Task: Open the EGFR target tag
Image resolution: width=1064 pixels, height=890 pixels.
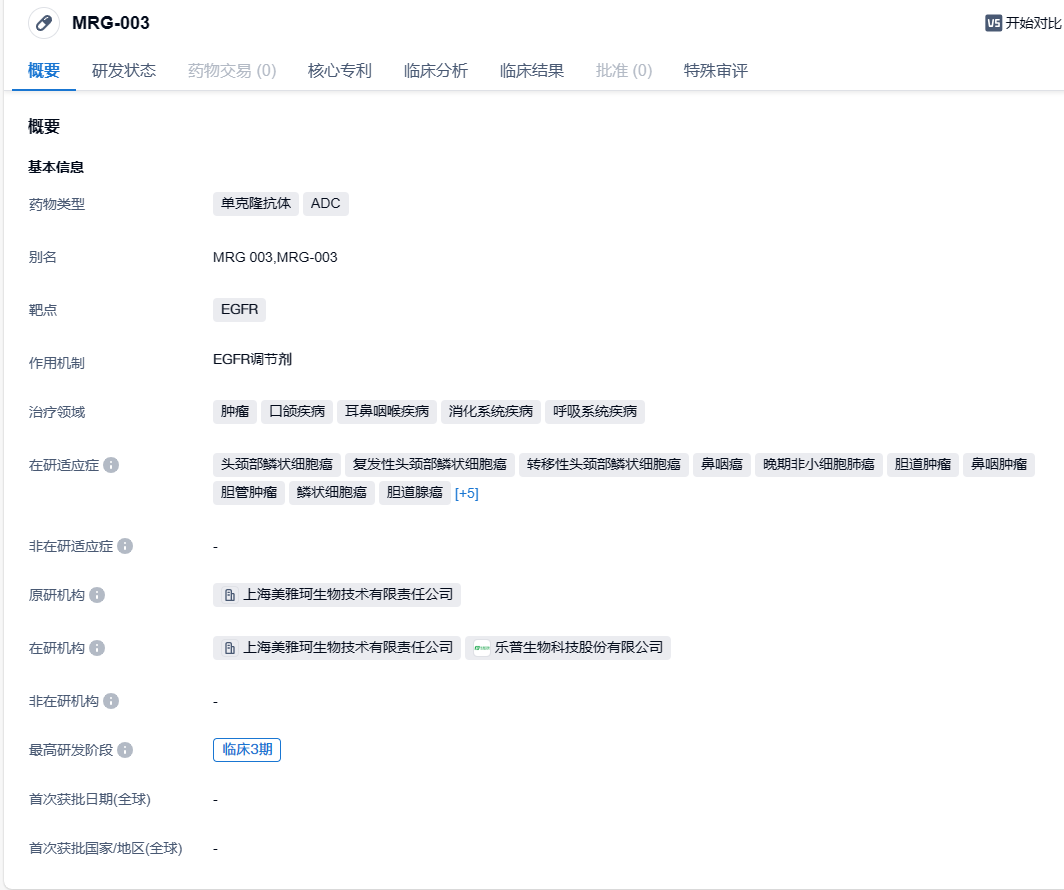Action: tap(240, 310)
